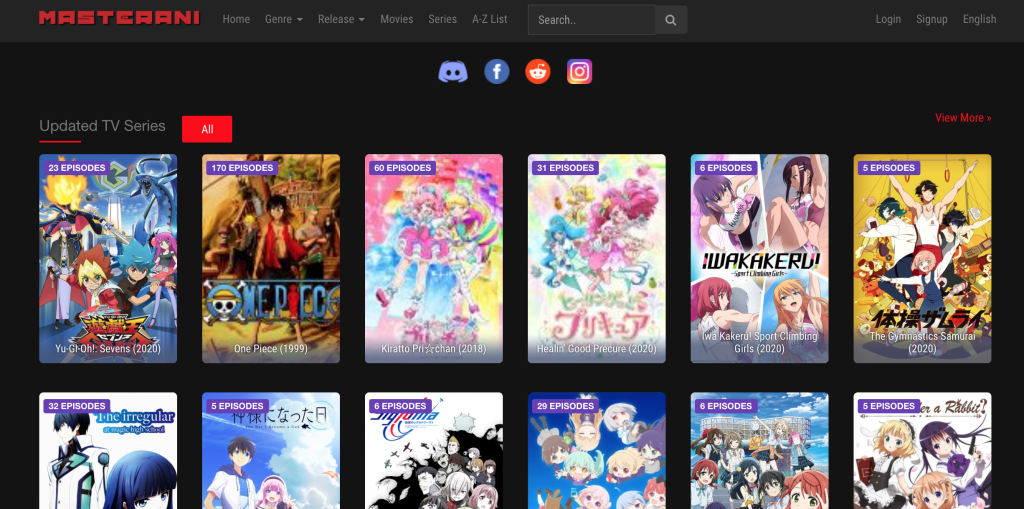Expand the Genre dropdown menu
The height and width of the screenshot is (509, 1024).
coord(283,20)
